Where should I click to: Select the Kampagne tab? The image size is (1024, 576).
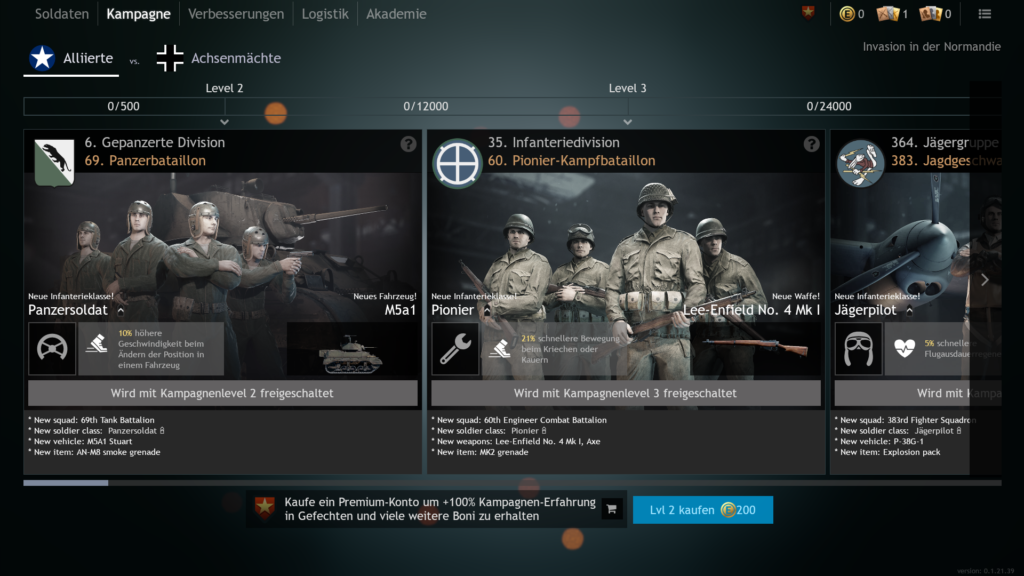[138, 14]
